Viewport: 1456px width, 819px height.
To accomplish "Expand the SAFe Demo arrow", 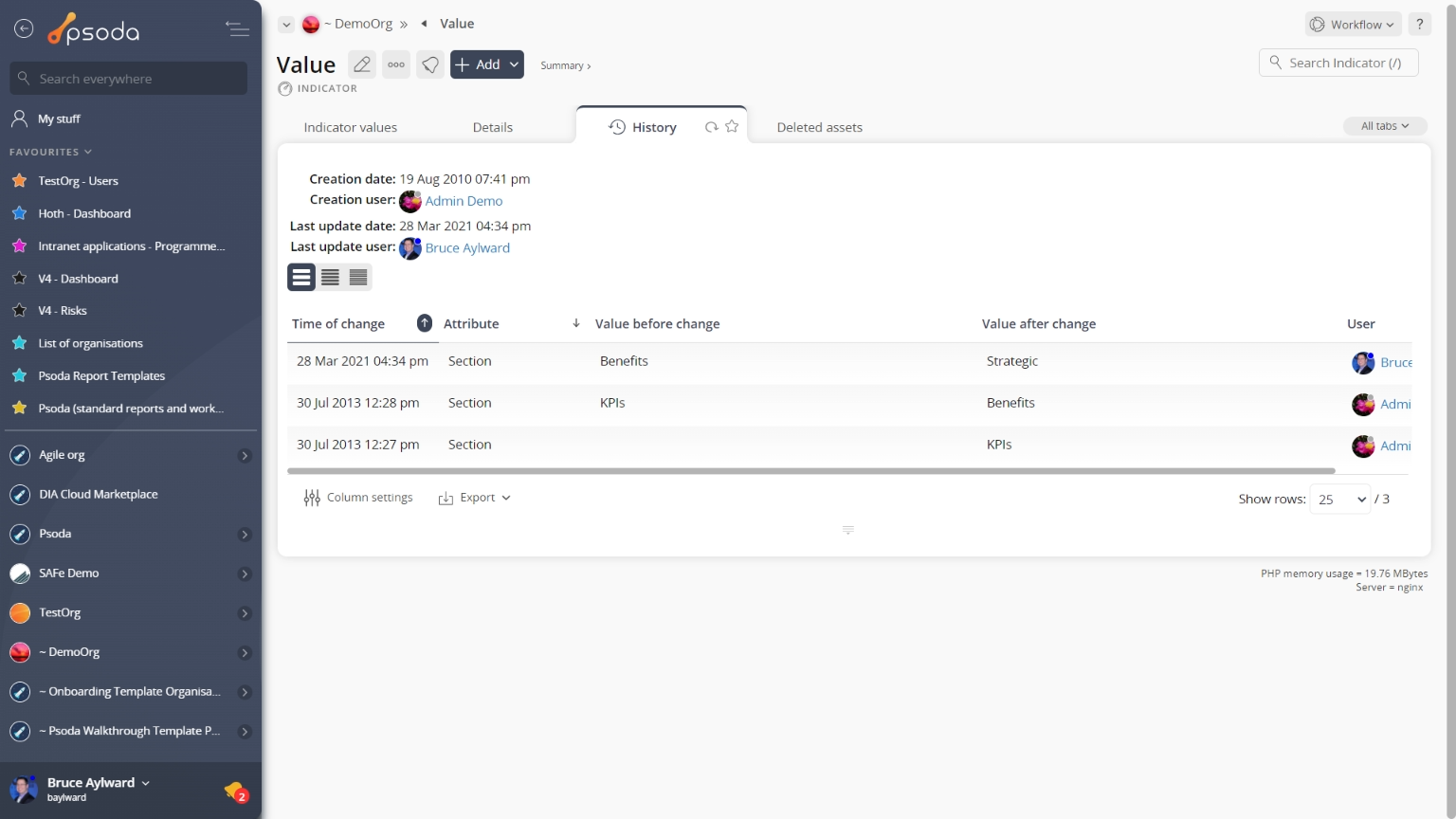I will 245,574.
